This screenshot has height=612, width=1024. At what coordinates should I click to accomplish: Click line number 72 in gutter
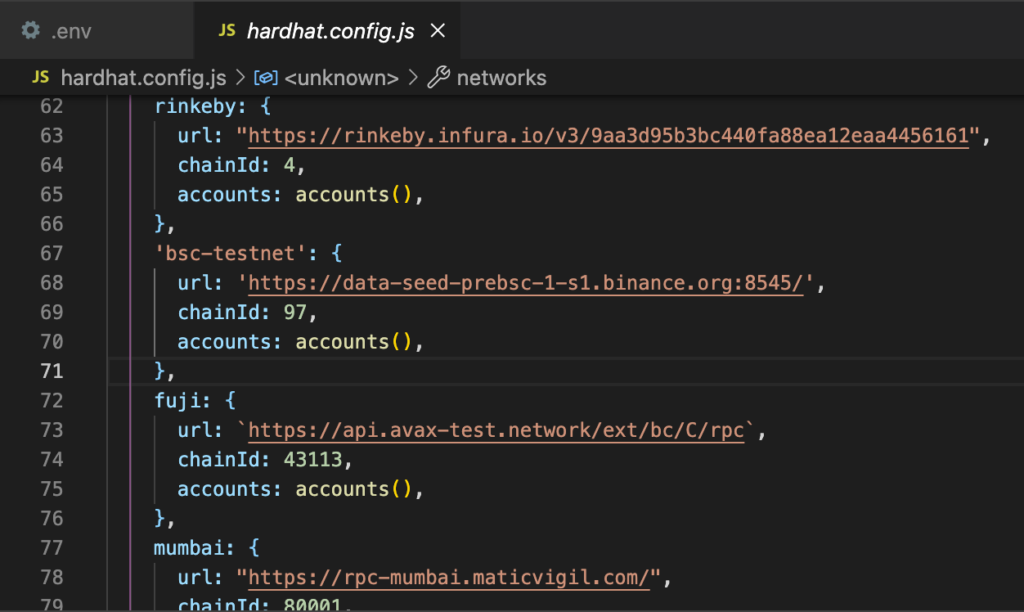tap(52, 400)
